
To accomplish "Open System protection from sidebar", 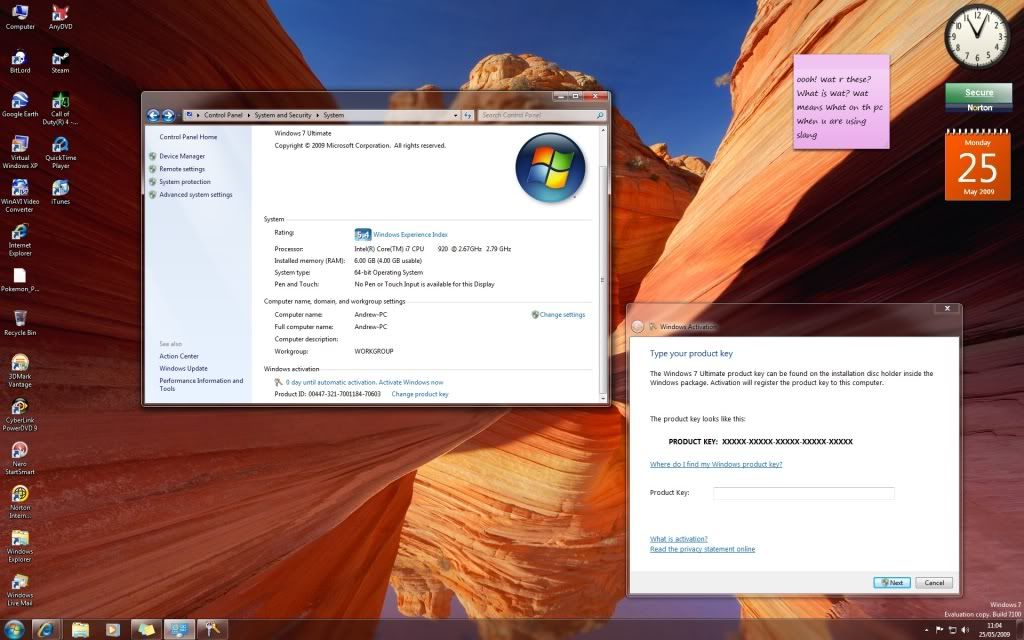I will [x=185, y=182].
